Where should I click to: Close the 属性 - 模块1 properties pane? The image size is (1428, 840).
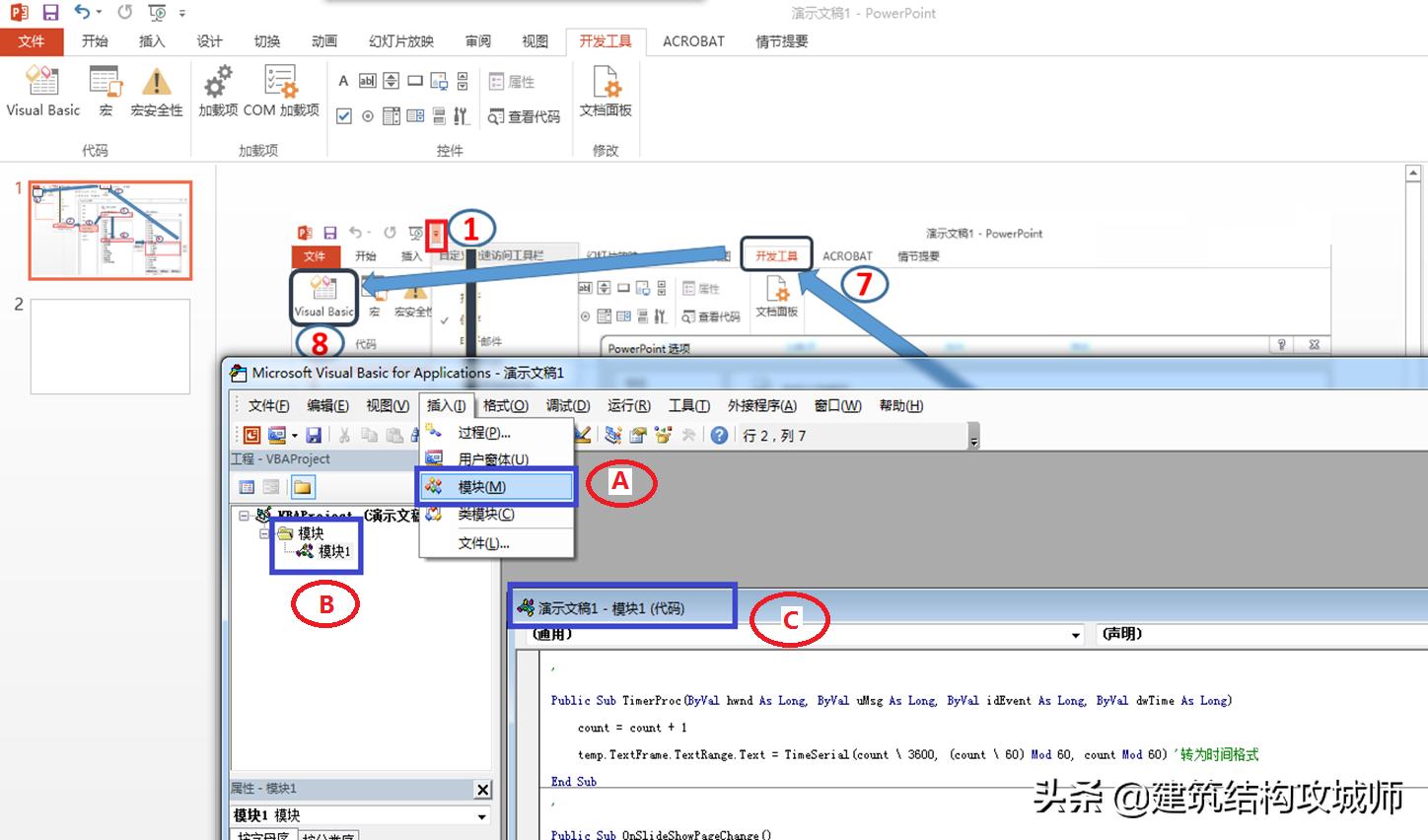click(482, 790)
